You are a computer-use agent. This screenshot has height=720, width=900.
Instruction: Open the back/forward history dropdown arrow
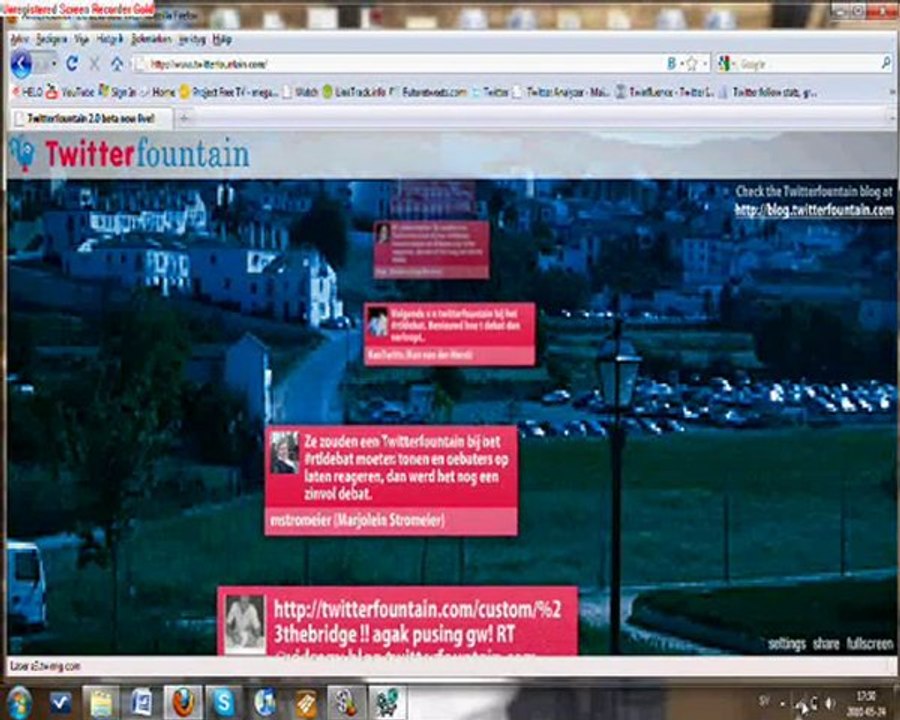[x=55, y=63]
